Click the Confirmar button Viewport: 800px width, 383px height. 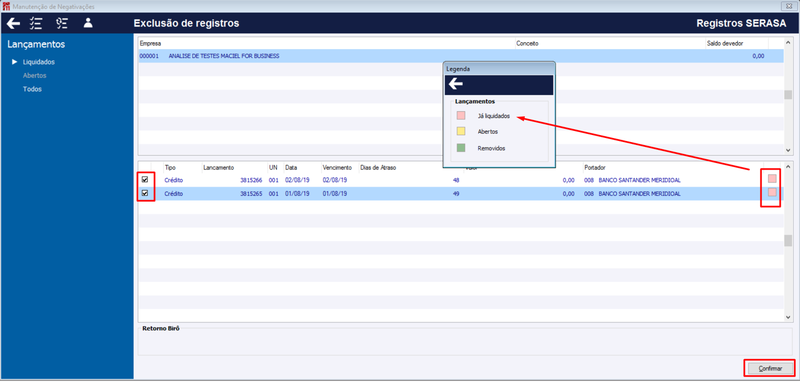[770, 368]
